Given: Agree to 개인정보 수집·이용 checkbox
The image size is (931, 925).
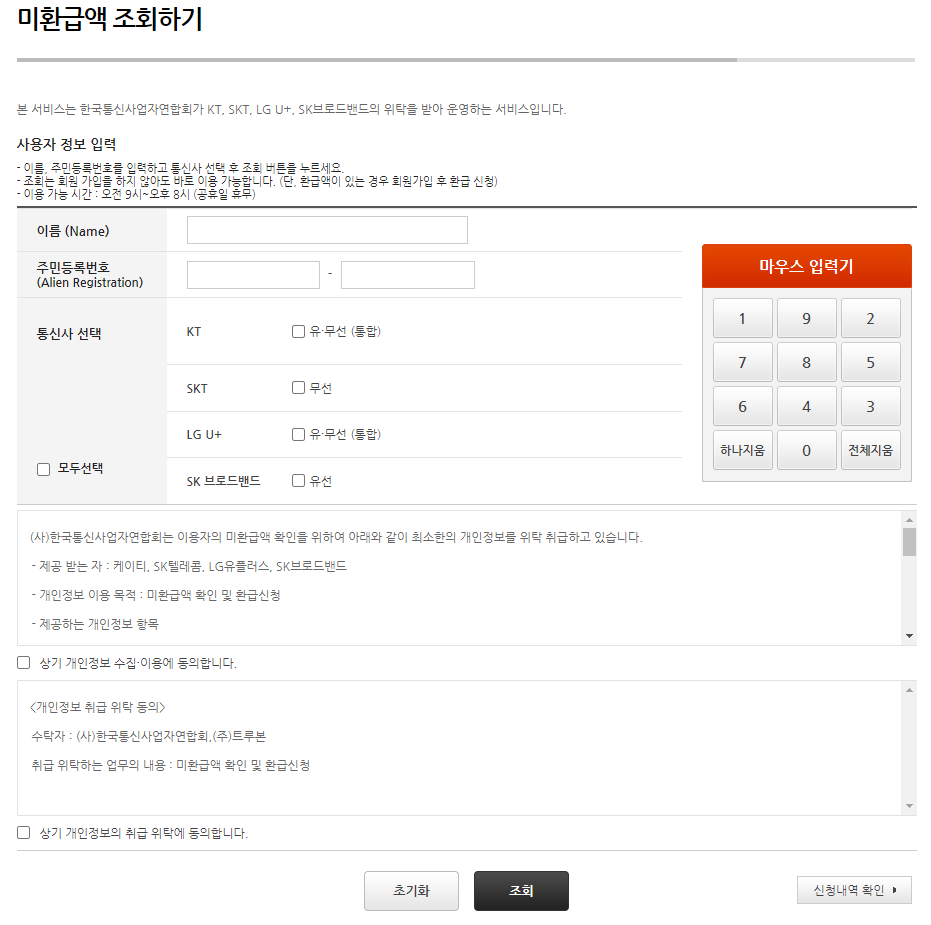Looking at the screenshot, I should [x=24, y=663].
